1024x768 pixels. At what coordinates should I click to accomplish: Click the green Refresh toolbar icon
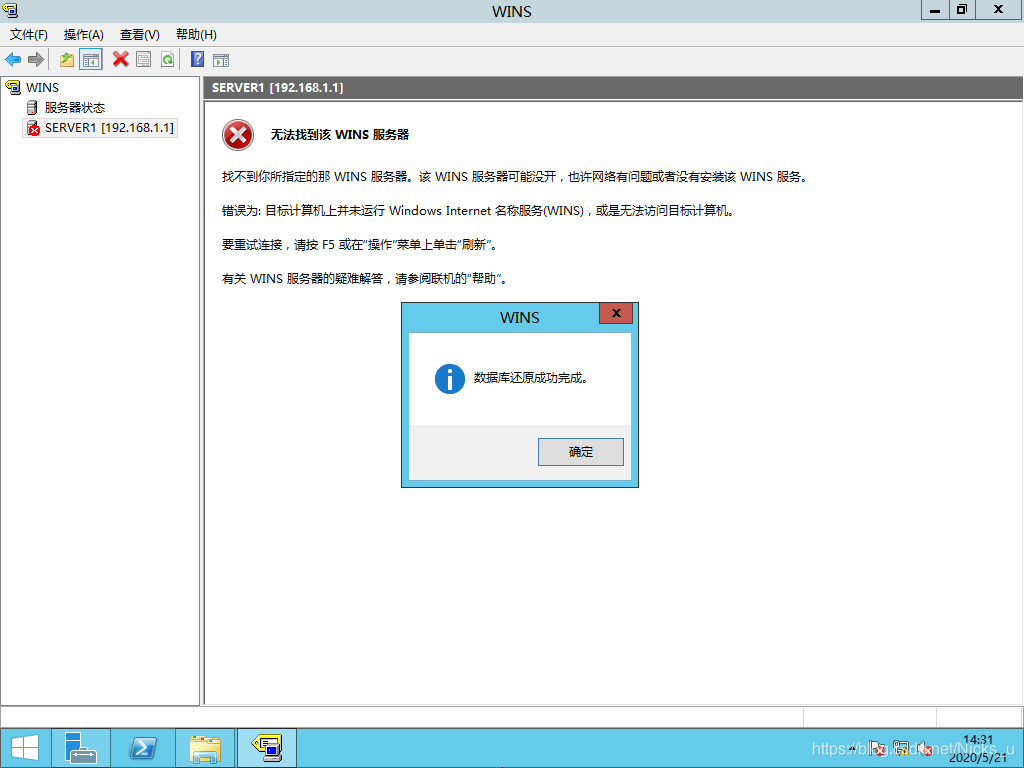pos(168,60)
